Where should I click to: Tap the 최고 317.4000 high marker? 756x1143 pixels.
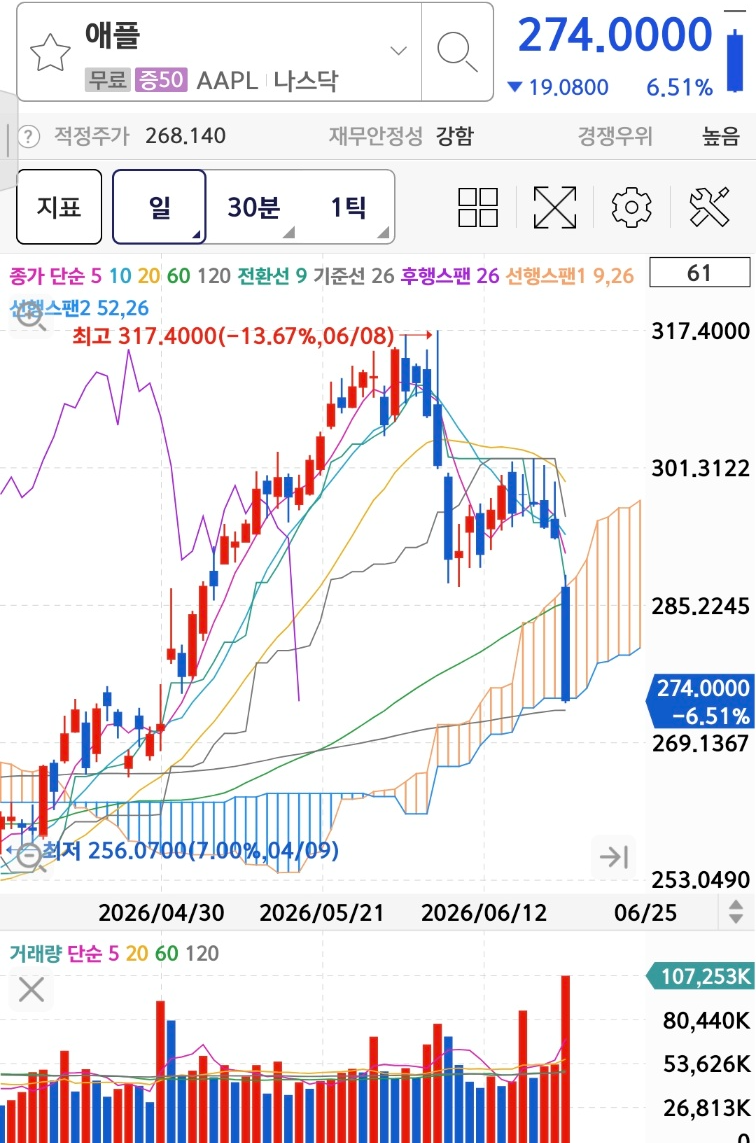point(233,336)
